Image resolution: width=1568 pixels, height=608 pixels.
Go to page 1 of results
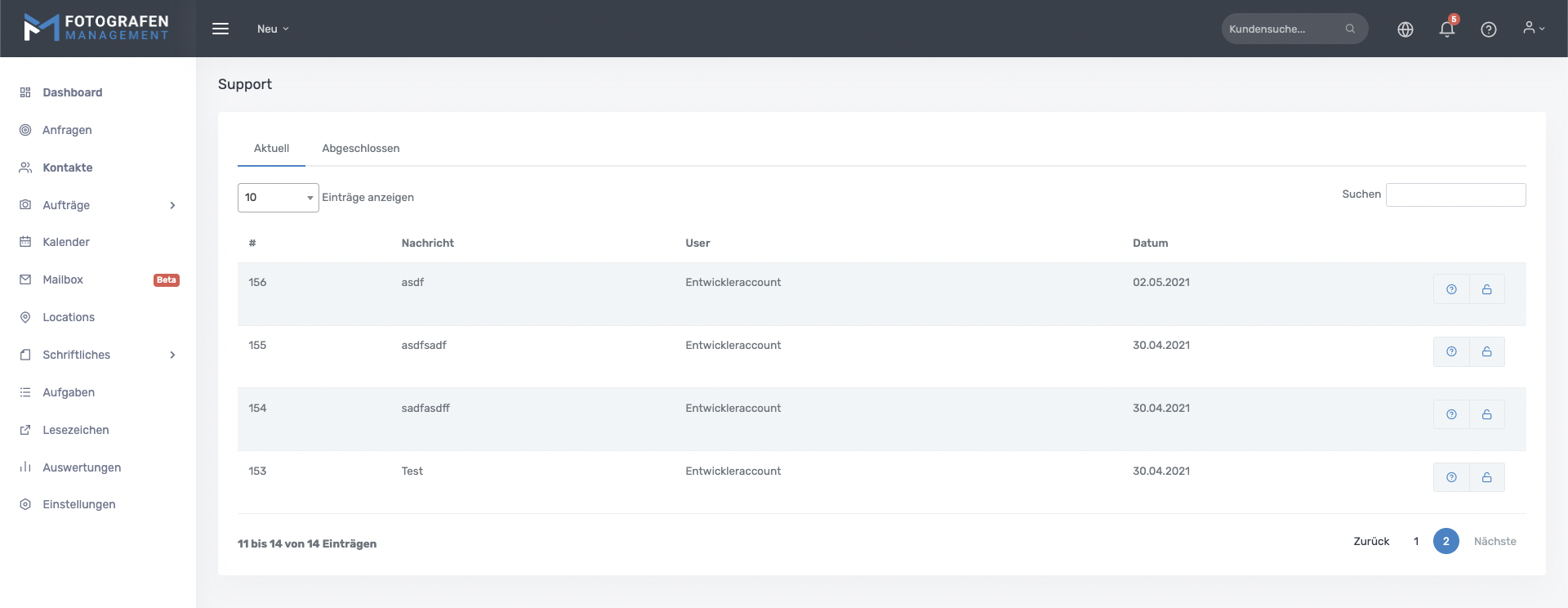(x=1416, y=542)
